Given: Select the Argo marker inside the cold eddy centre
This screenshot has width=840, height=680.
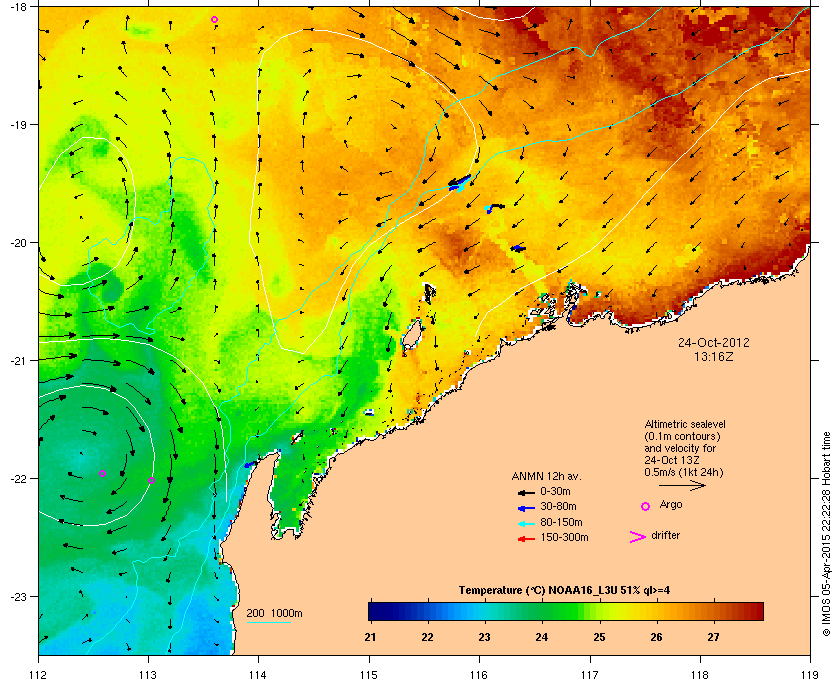Looking at the screenshot, I should 102,473.
